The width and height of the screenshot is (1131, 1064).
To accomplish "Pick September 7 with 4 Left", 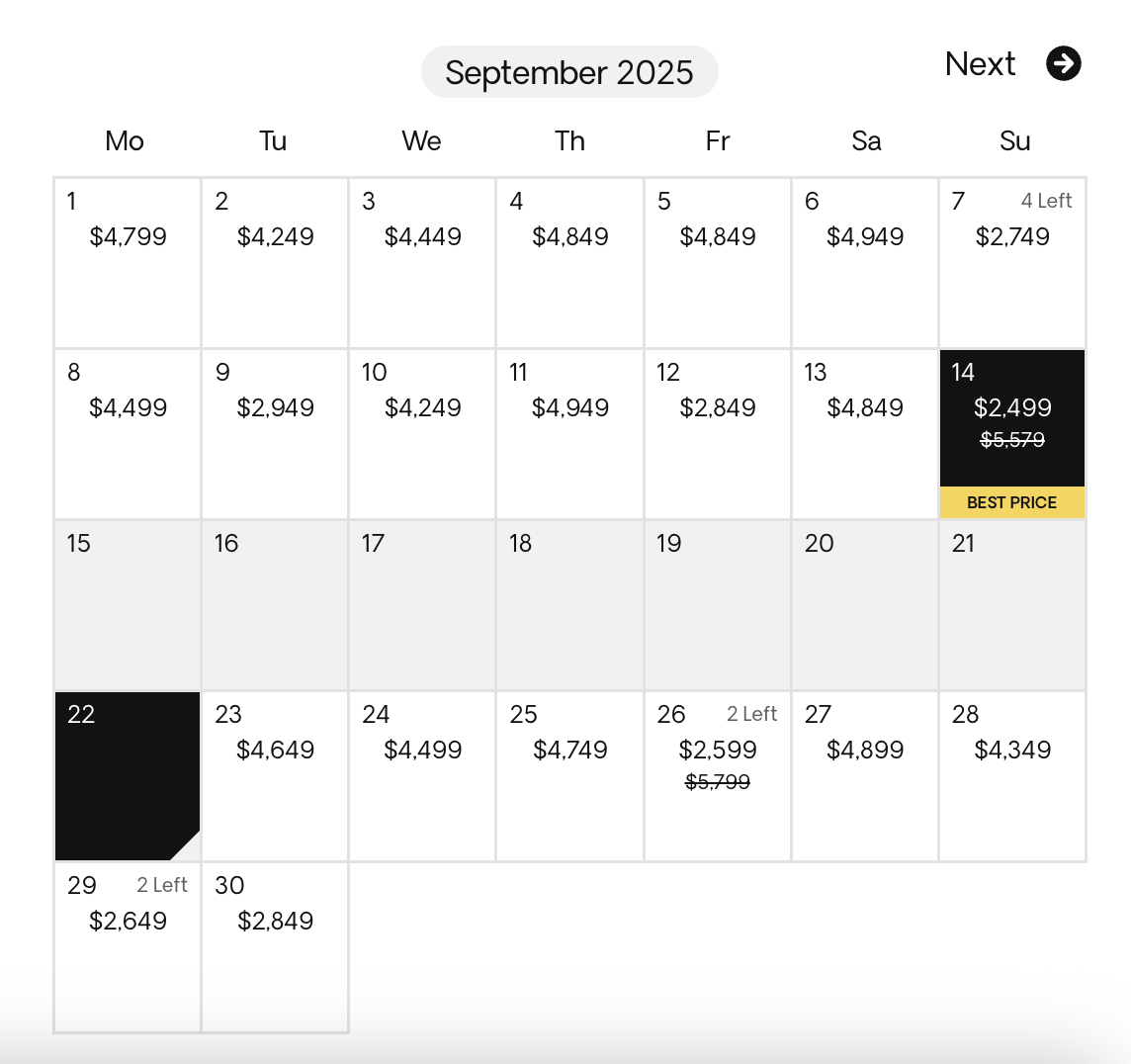I will [1012, 263].
